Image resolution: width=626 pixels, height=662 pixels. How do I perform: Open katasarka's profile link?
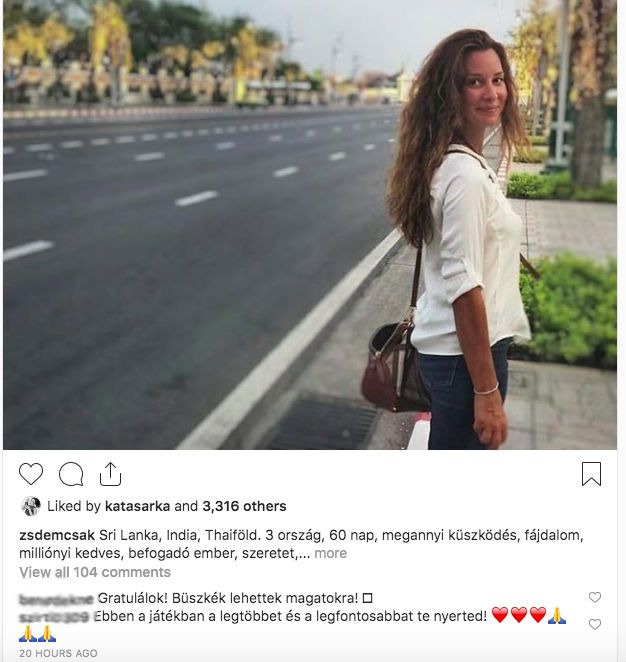click(x=137, y=506)
